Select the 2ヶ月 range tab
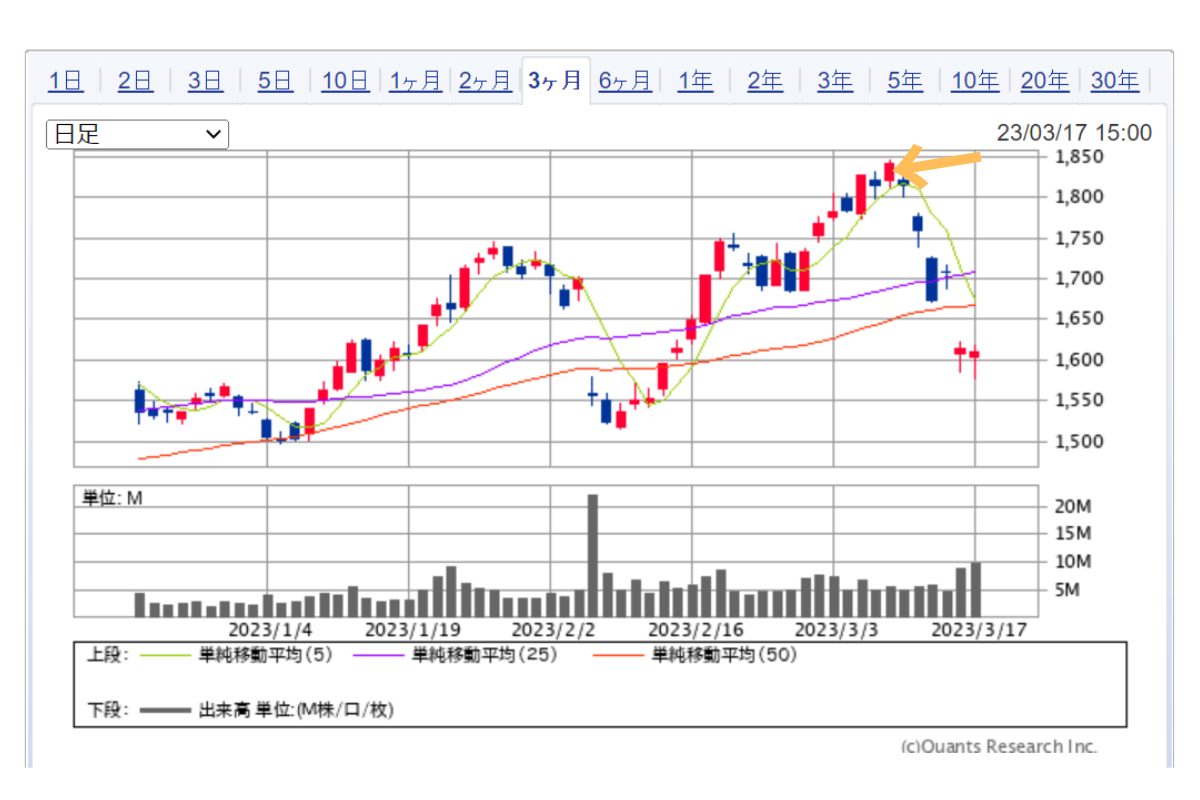1200x800 pixels. tap(485, 81)
